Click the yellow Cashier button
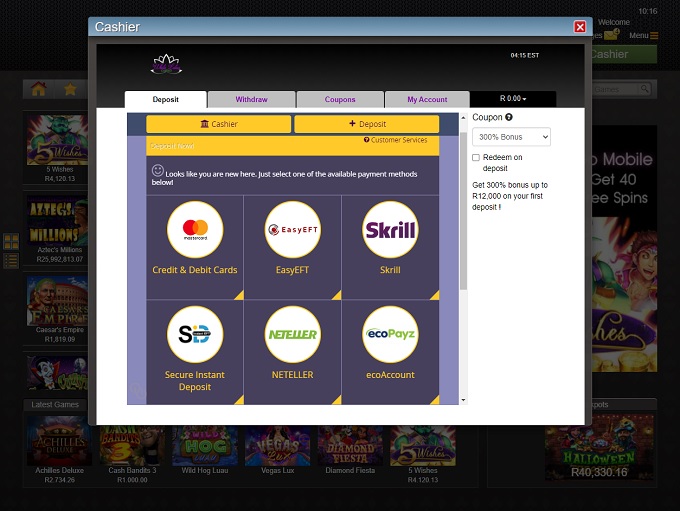This screenshot has width=680, height=511. (219, 124)
